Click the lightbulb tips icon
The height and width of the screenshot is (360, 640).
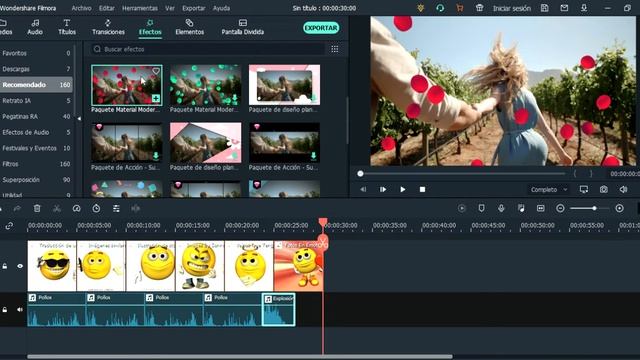tap(420, 8)
